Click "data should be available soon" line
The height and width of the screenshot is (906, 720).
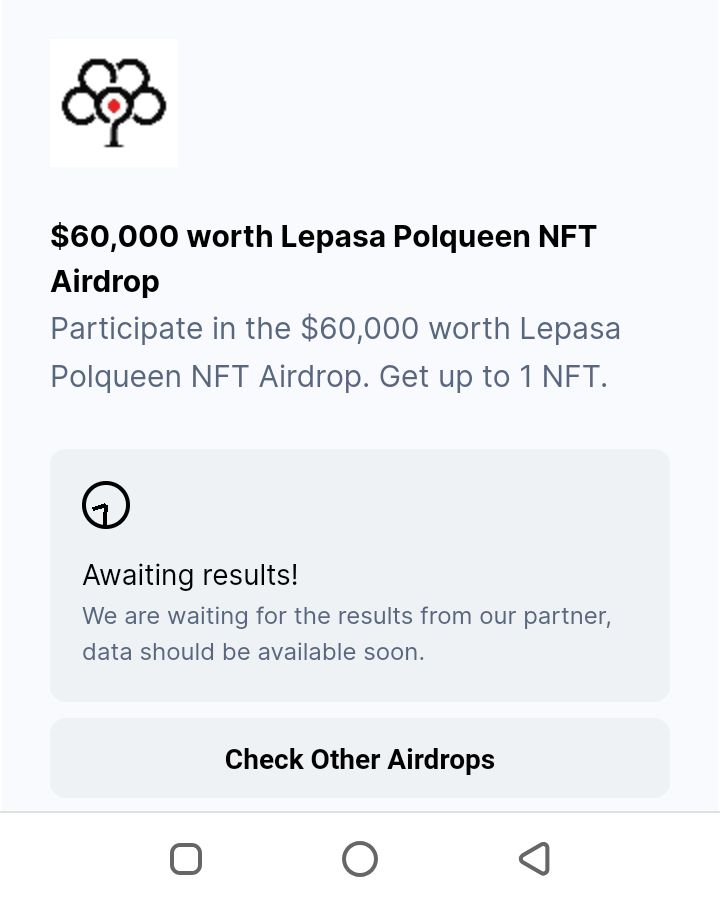click(253, 652)
